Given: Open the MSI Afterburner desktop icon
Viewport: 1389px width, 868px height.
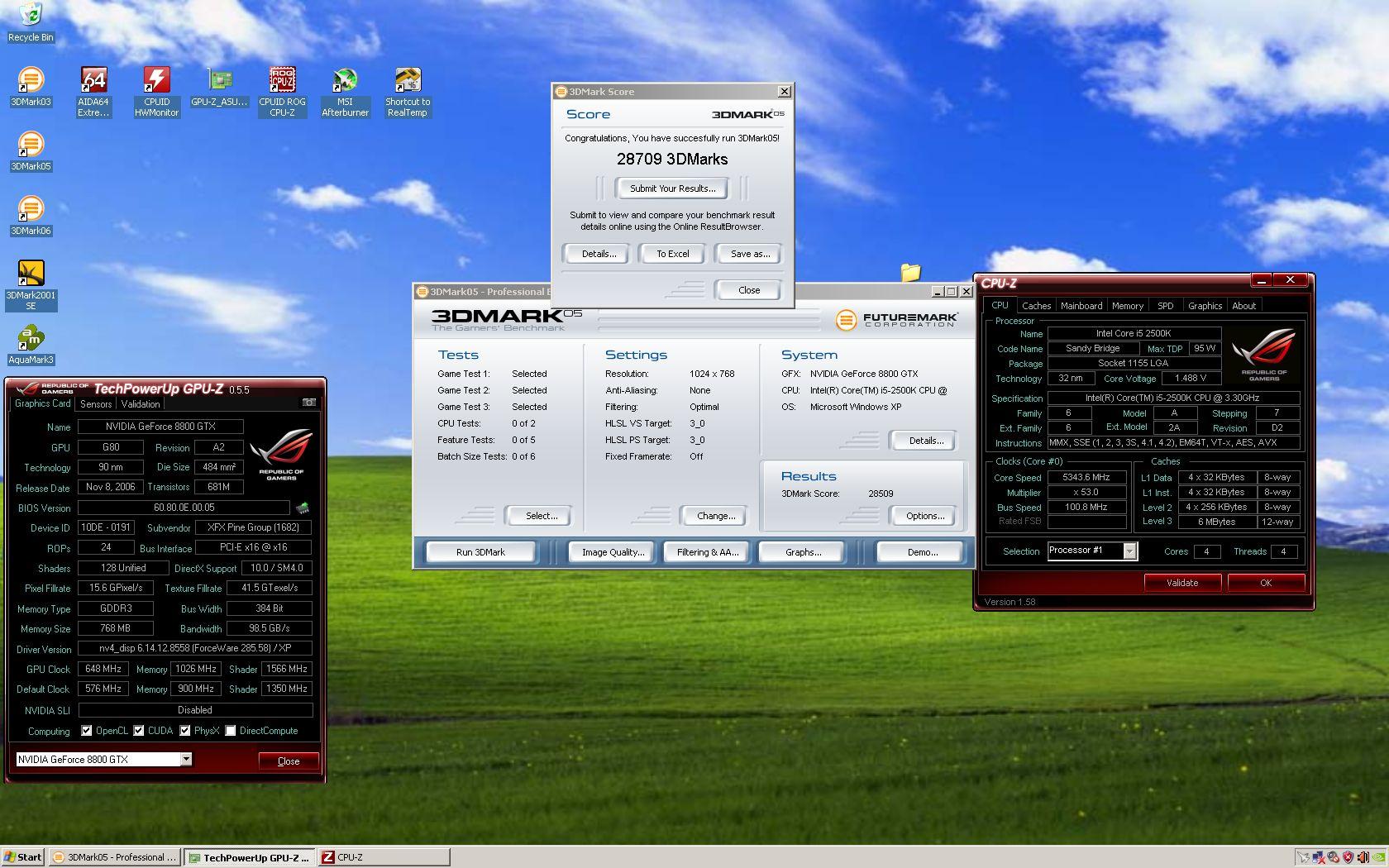Looking at the screenshot, I should (345, 92).
